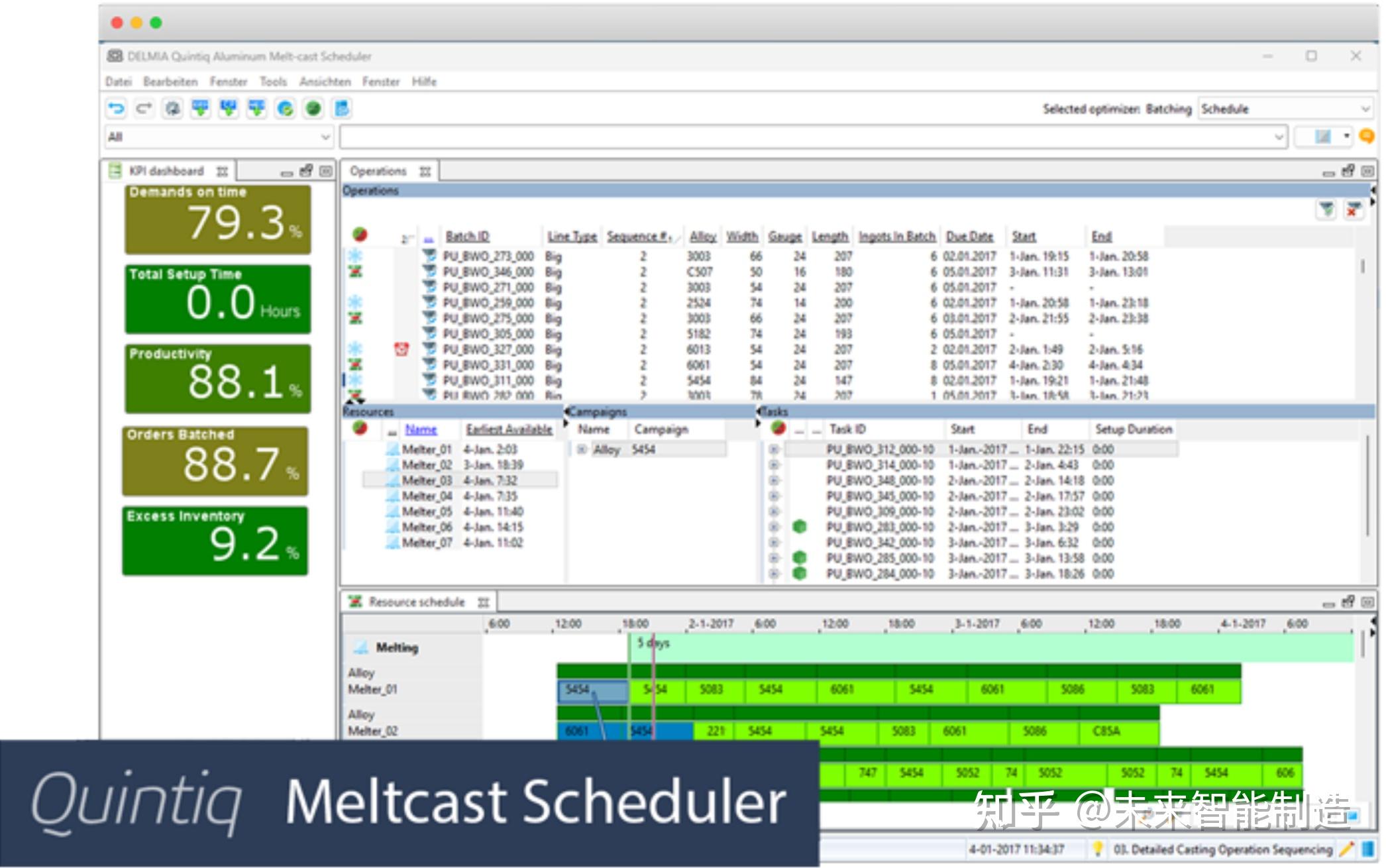Click the green globe toolbar icon
This screenshot has height=868, width=1386.
[x=313, y=108]
